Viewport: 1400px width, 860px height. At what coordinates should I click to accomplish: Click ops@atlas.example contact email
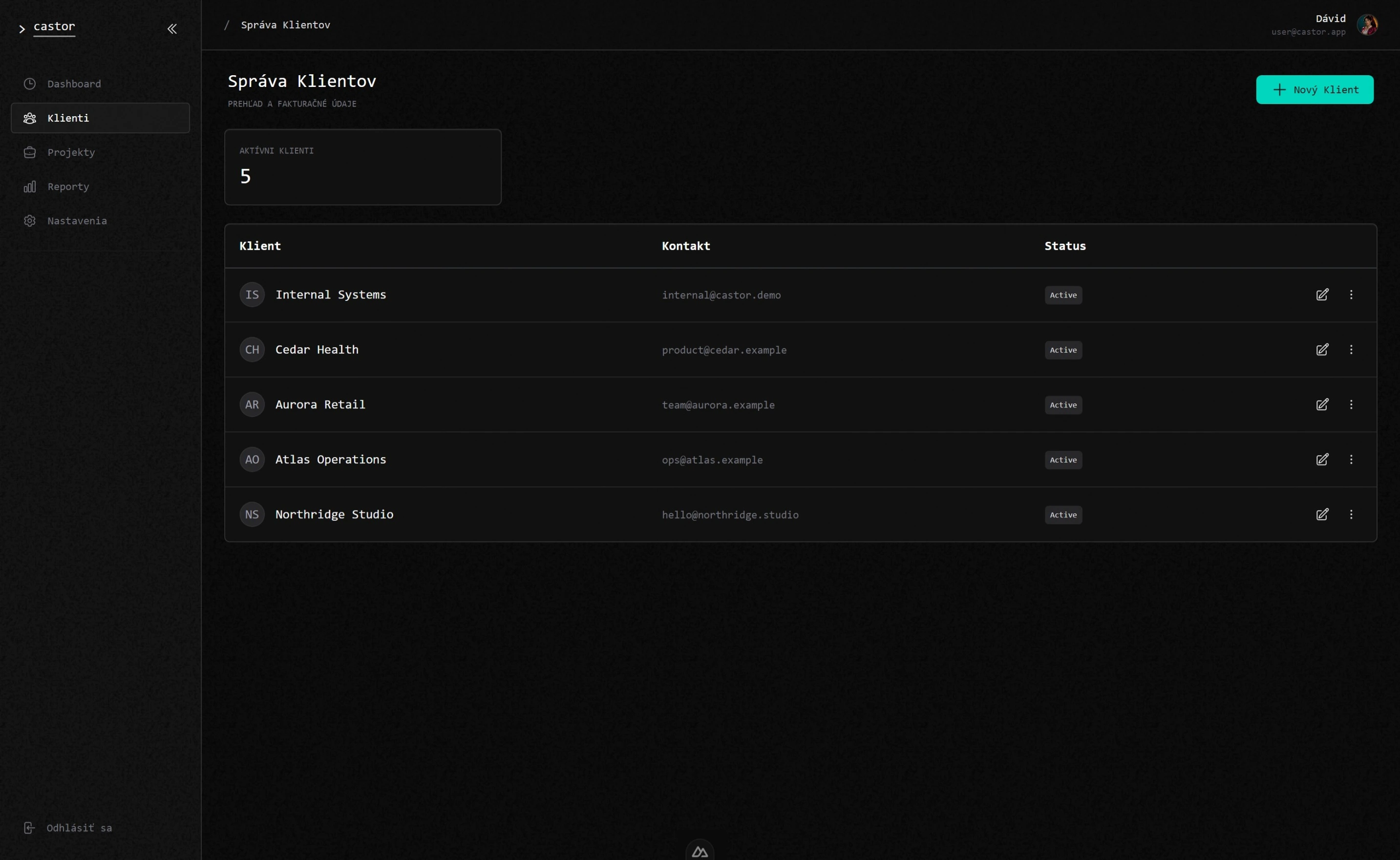[x=712, y=460]
